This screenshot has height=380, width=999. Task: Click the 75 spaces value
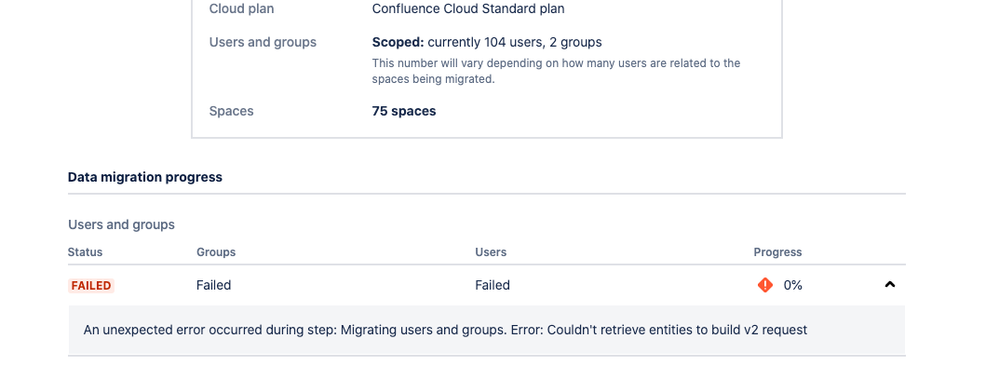point(404,111)
